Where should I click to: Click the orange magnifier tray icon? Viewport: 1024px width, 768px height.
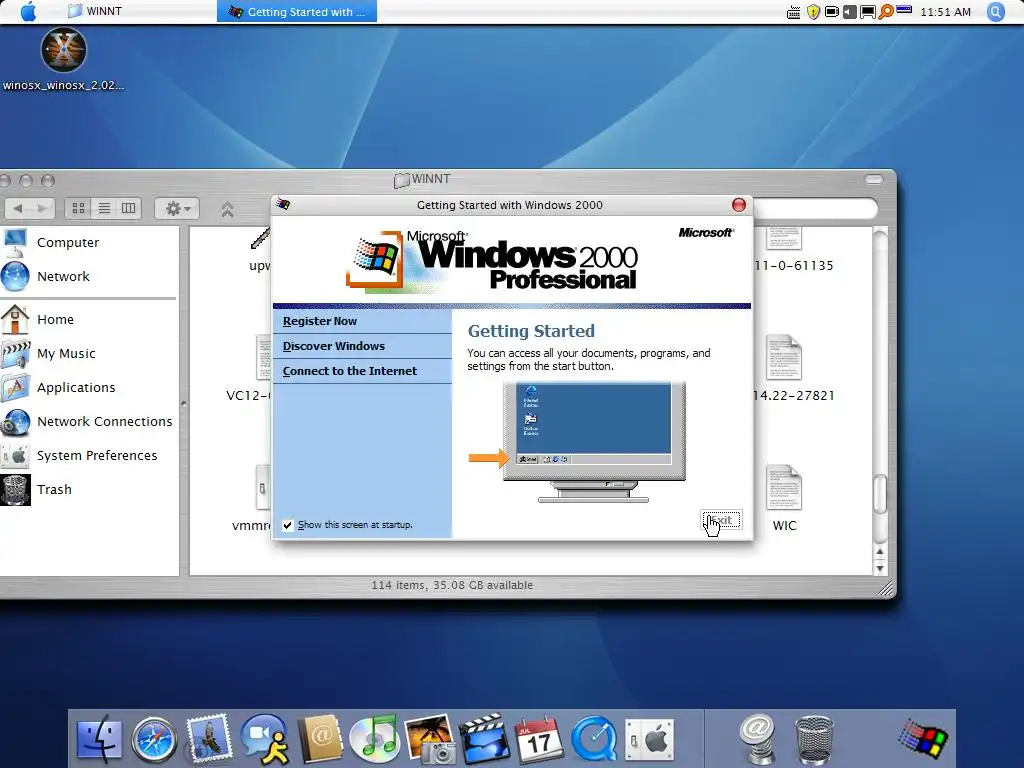[x=886, y=12]
